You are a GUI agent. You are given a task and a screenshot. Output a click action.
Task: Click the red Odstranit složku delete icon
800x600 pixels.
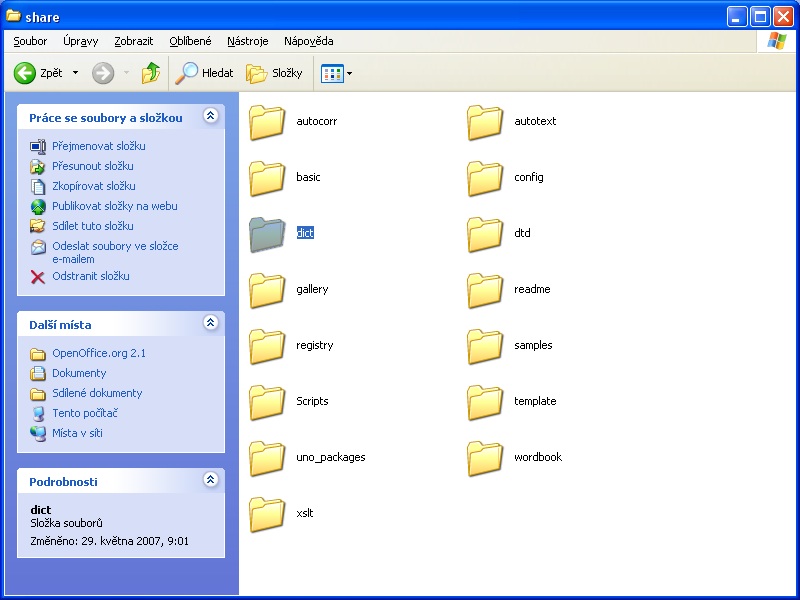pyautogui.click(x=38, y=277)
